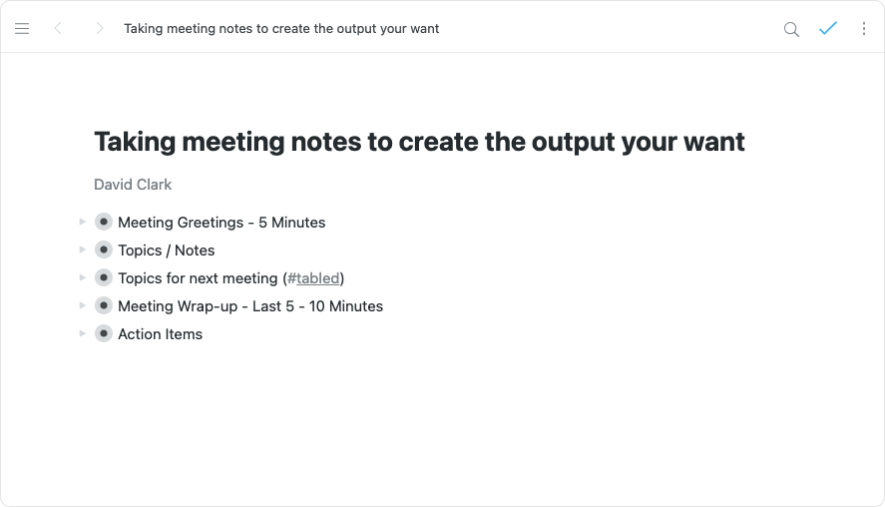Click the Meeting Wrap-up bullet dot
The width and height of the screenshot is (885, 507).
coord(104,306)
